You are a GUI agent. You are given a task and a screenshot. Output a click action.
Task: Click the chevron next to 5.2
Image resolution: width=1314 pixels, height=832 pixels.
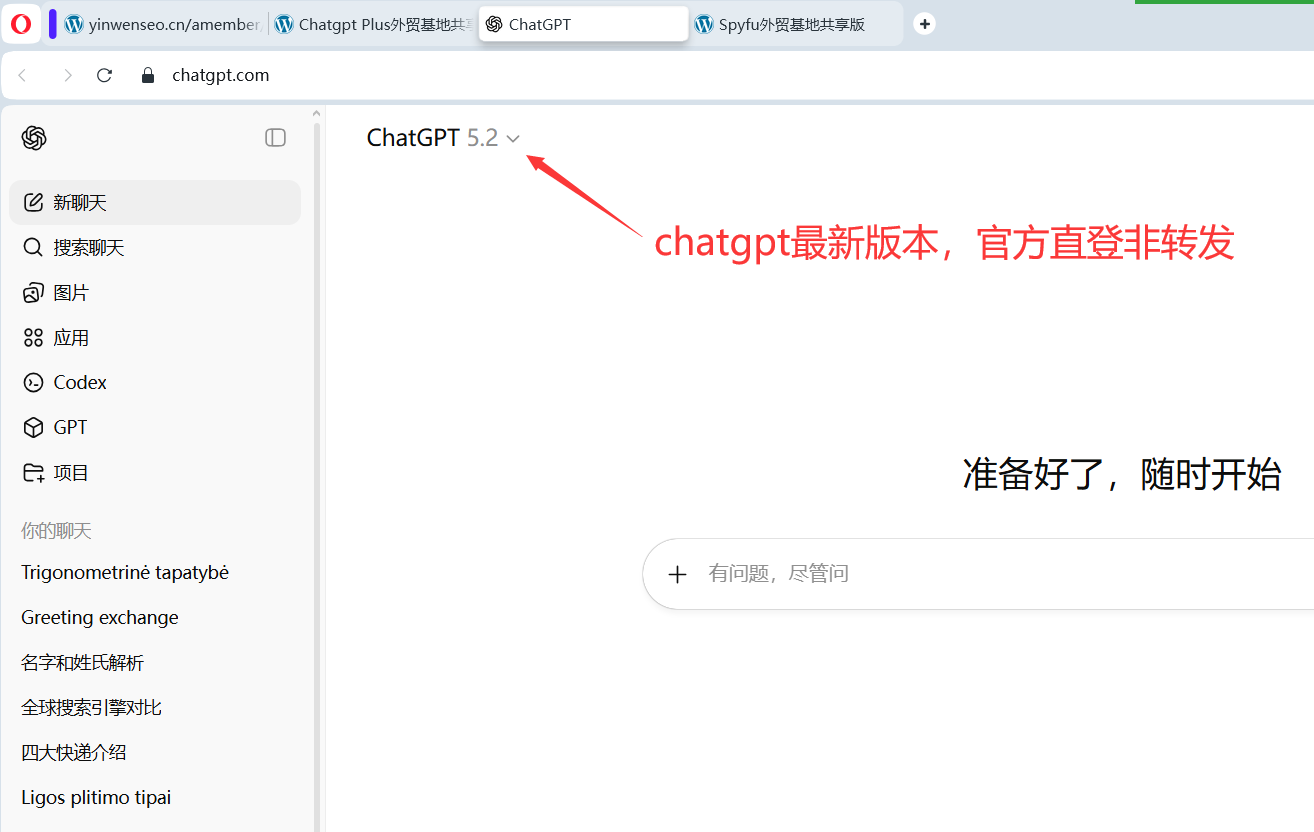(513, 139)
